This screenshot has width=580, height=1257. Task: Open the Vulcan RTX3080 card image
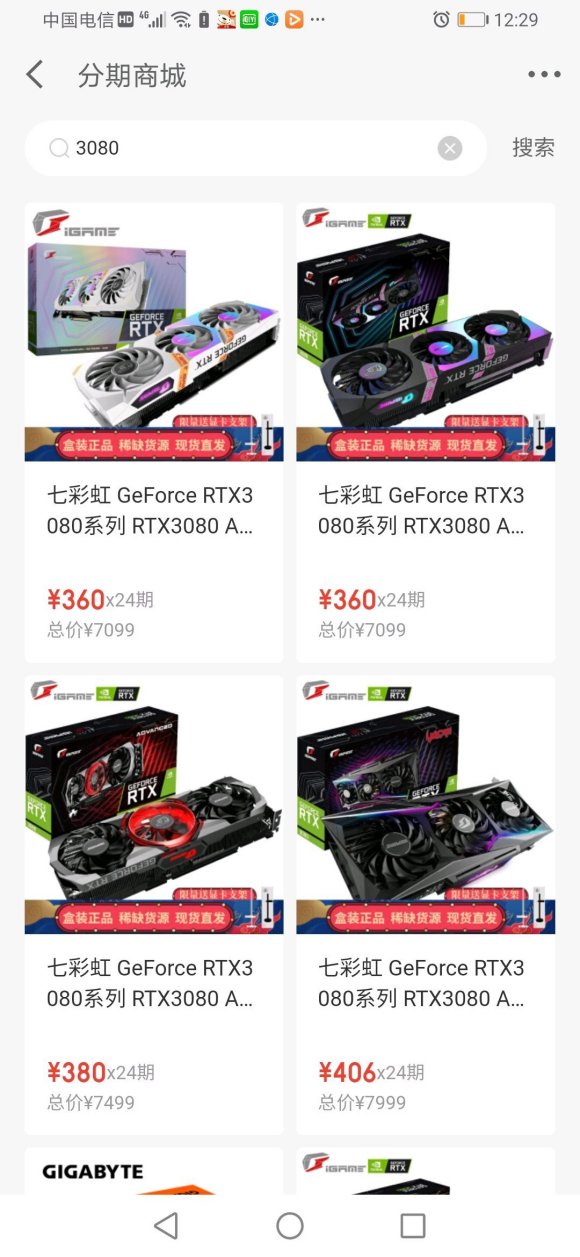pyautogui.click(x=426, y=805)
